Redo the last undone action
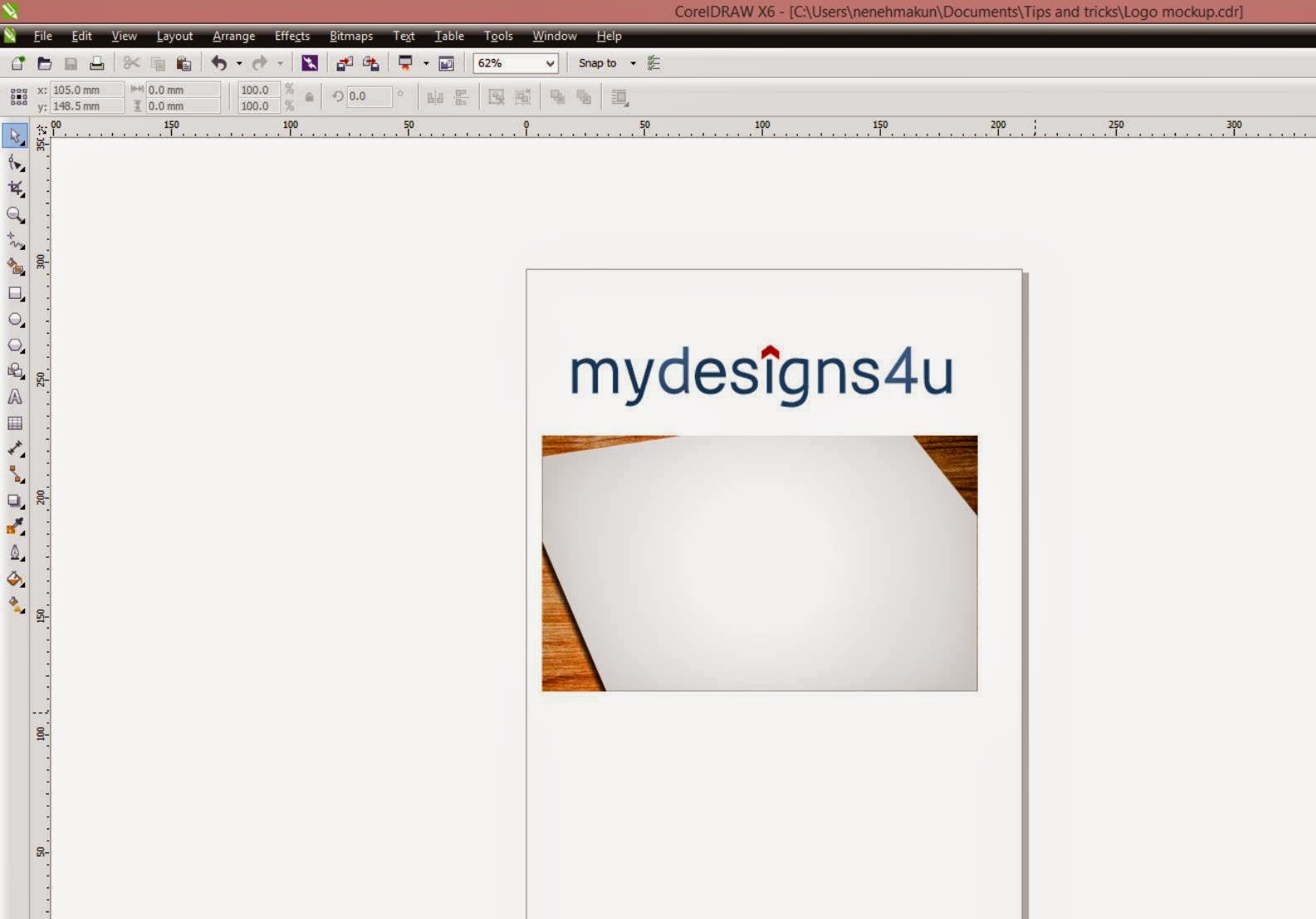The height and width of the screenshot is (919, 1316). click(x=260, y=63)
